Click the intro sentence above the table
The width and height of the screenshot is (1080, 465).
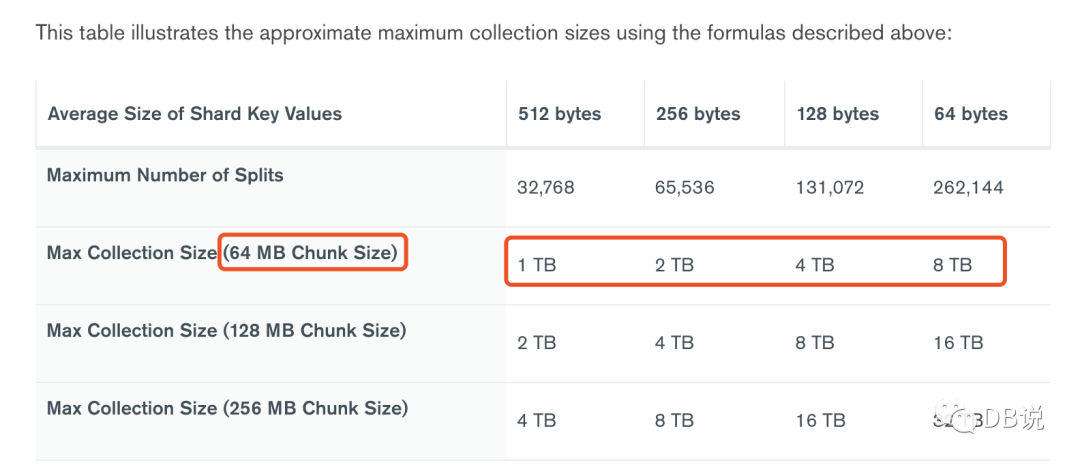494,33
